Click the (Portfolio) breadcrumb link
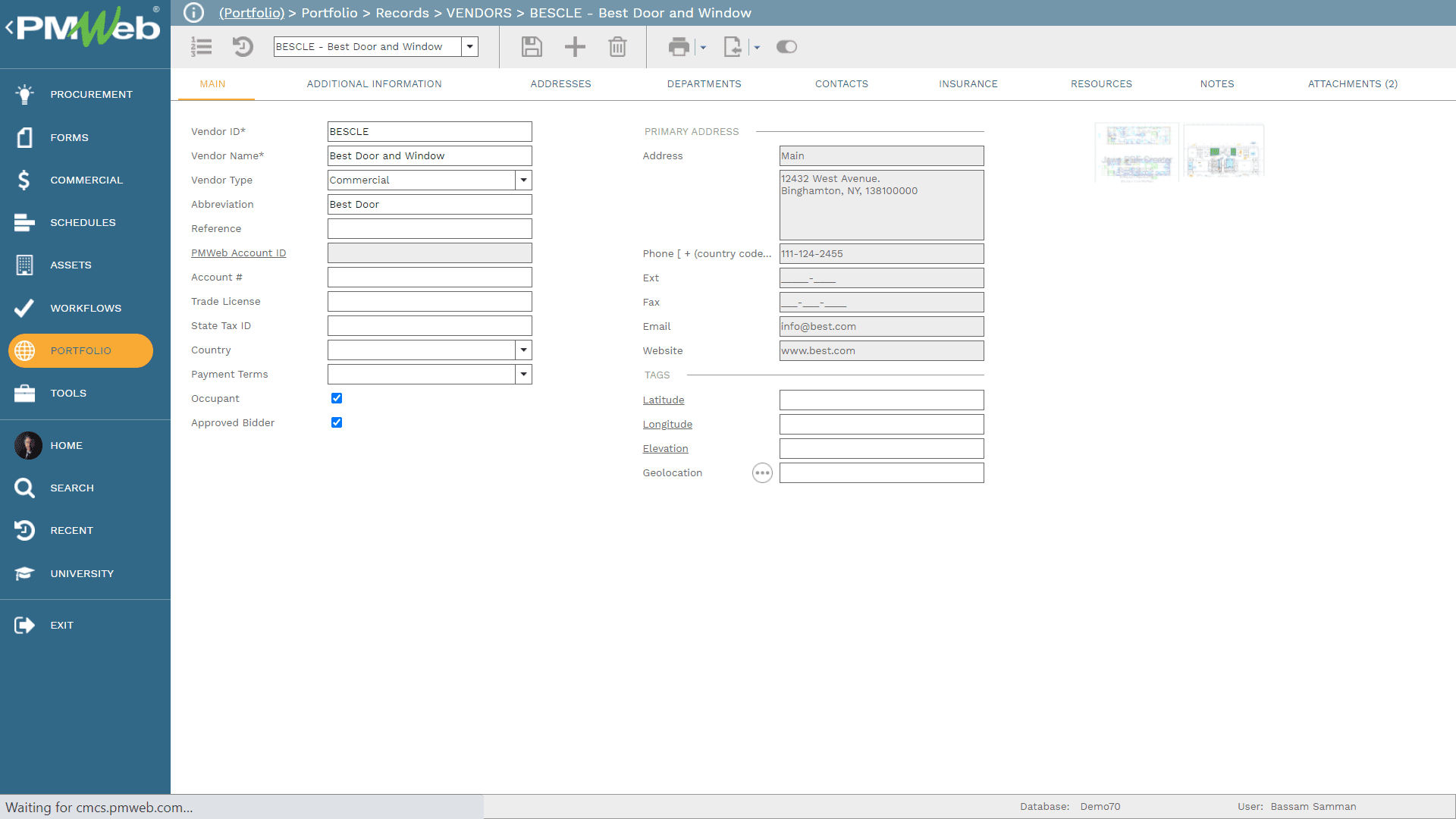Viewport: 1456px width, 819px height. (x=252, y=13)
